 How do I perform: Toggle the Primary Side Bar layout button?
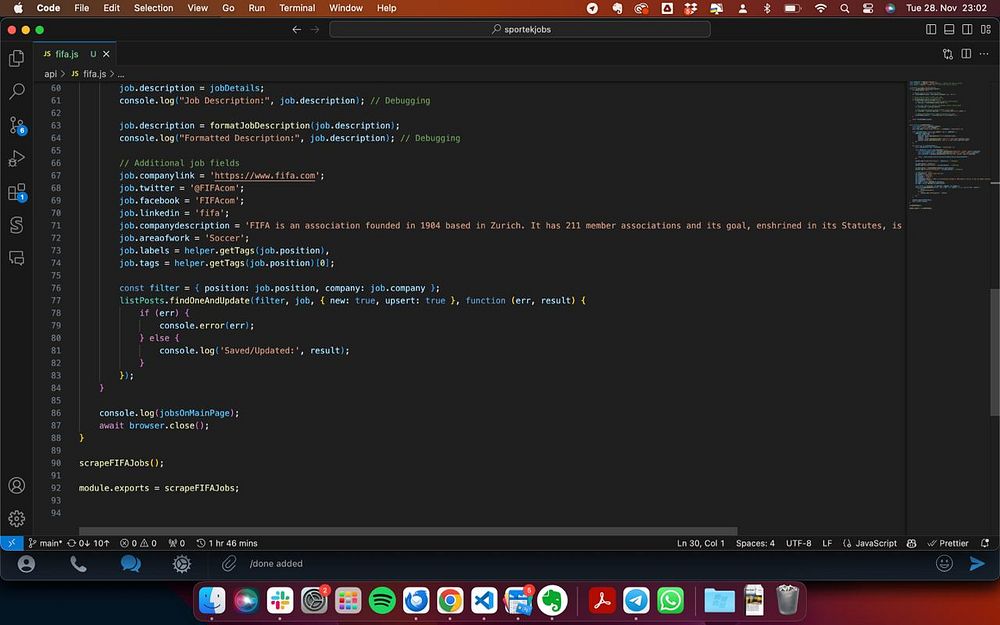pyautogui.click(x=932, y=29)
